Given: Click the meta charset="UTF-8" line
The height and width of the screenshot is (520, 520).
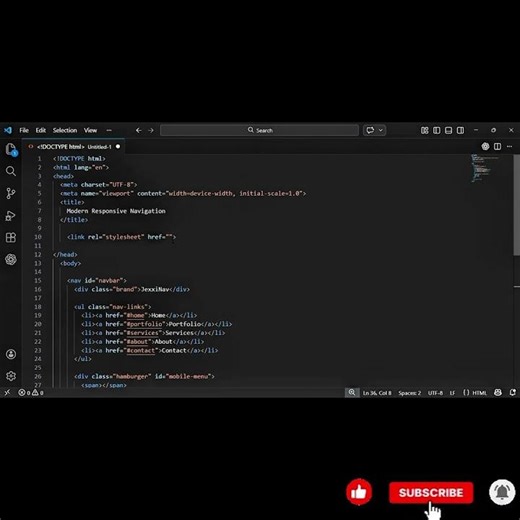Looking at the screenshot, I should point(99,185).
